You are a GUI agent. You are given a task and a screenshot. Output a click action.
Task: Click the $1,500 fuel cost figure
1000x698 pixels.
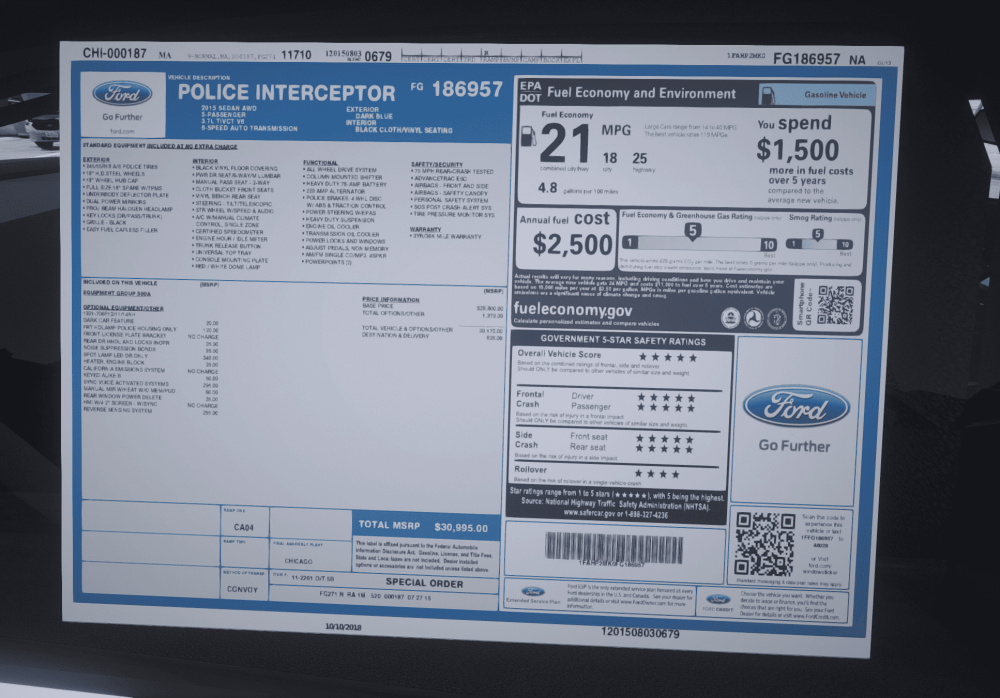[798, 150]
